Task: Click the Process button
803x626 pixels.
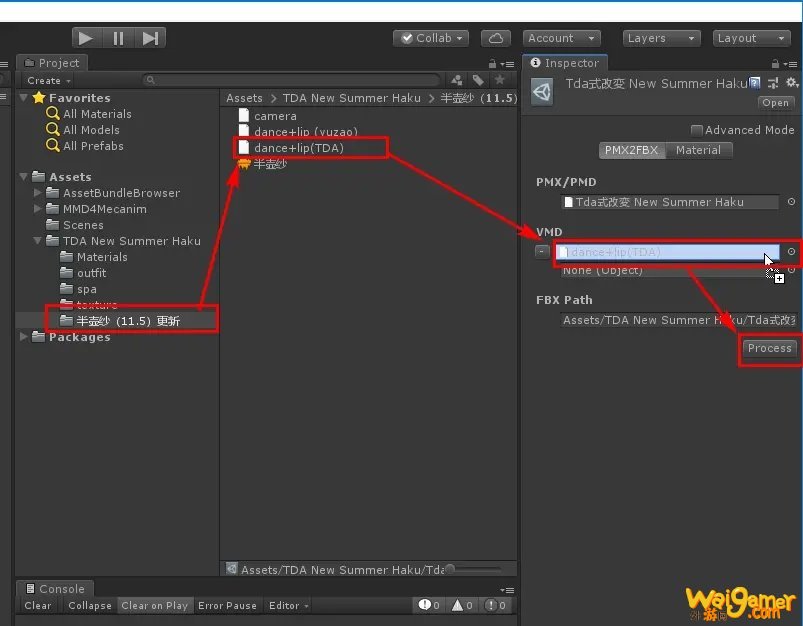Action: point(769,348)
